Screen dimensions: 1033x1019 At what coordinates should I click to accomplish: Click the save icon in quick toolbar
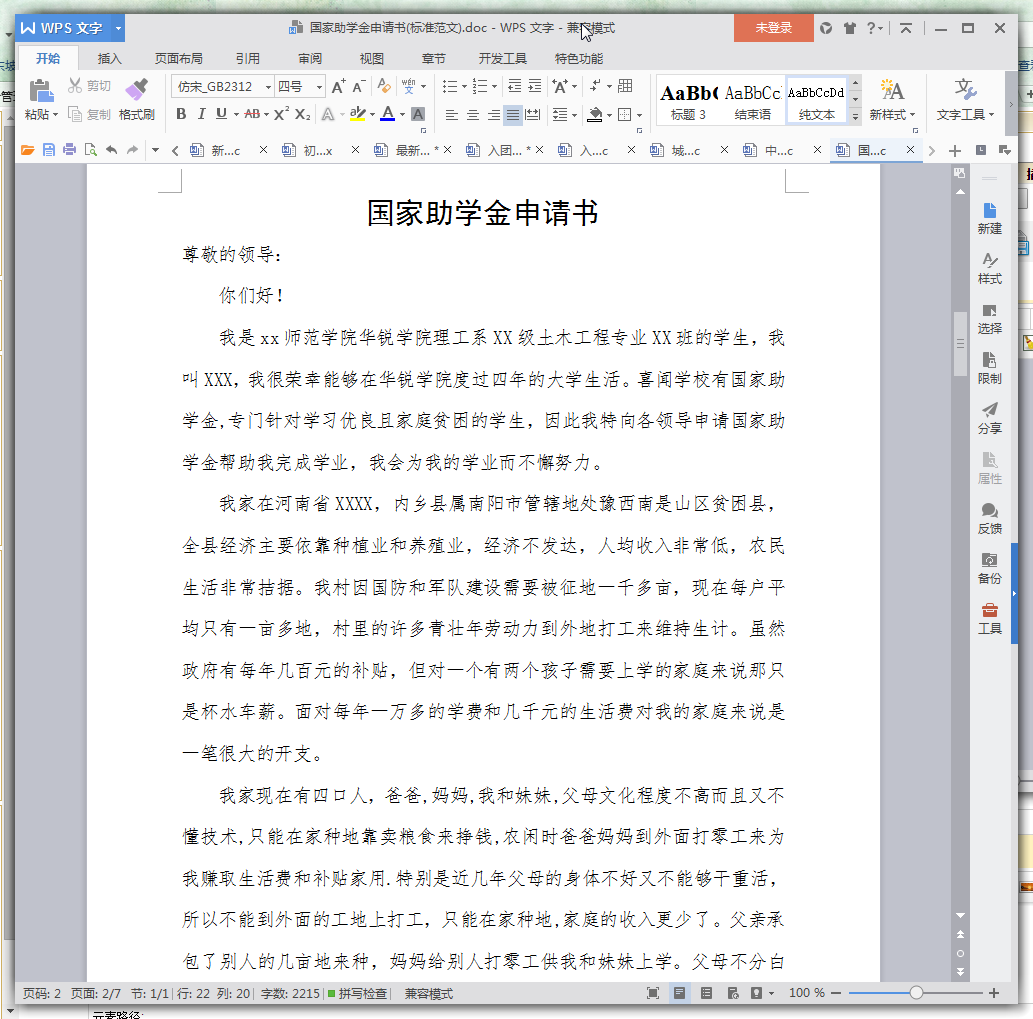49,150
